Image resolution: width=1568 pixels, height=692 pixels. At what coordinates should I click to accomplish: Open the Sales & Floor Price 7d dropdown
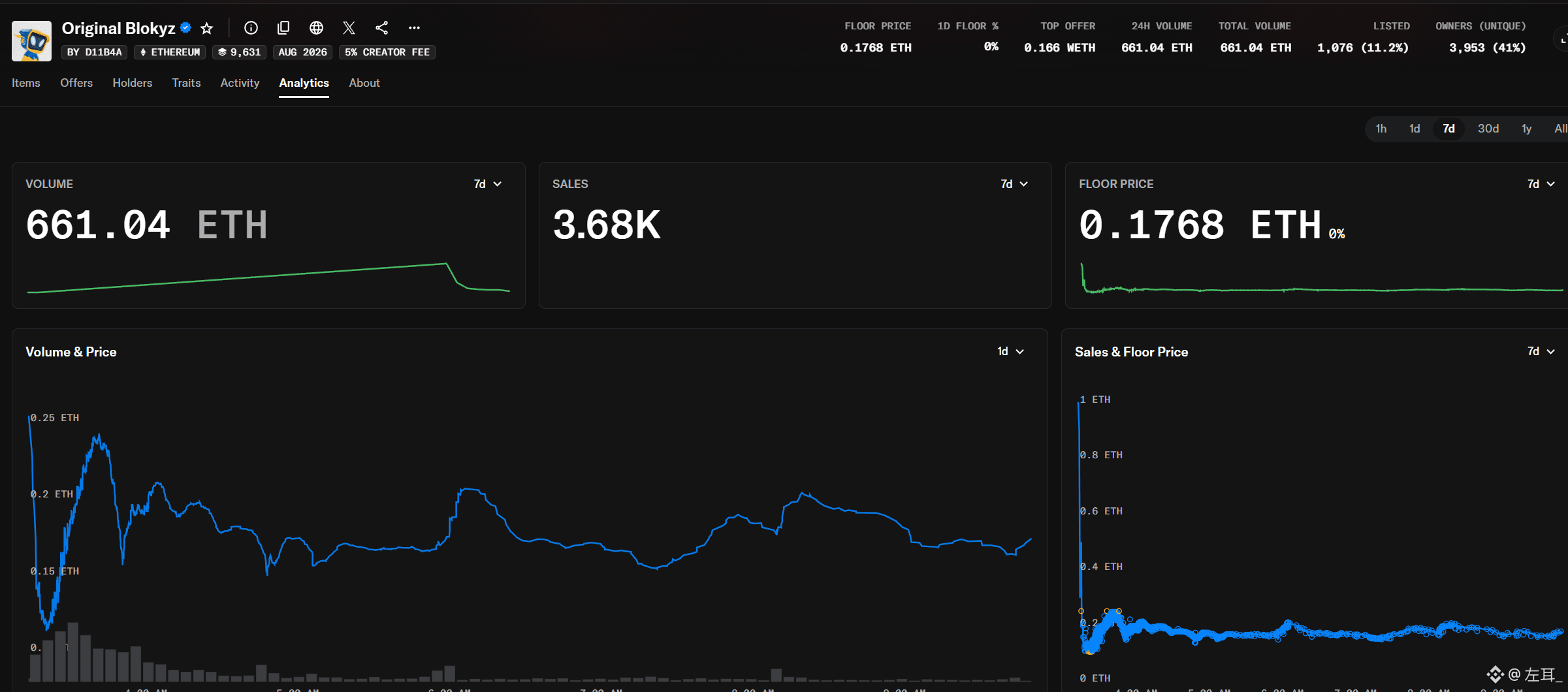coord(1541,351)
